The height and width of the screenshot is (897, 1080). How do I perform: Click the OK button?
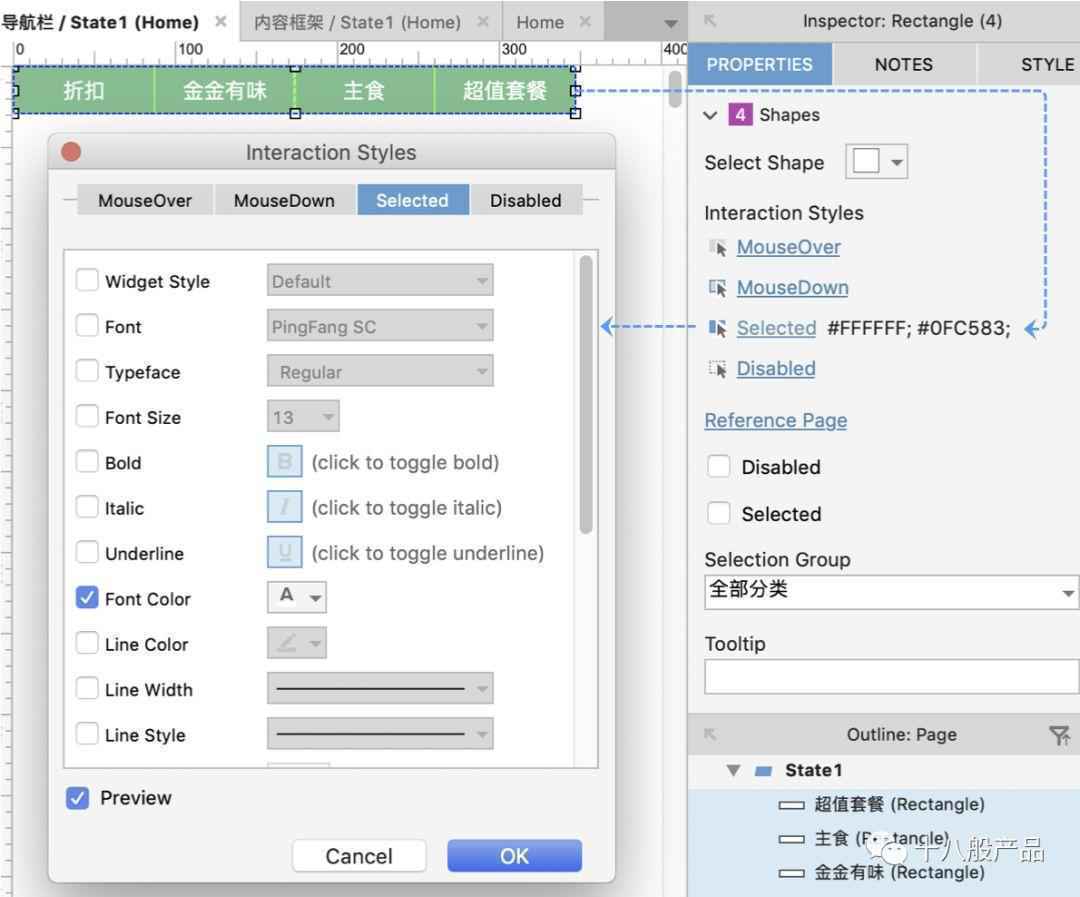(515, 856)
